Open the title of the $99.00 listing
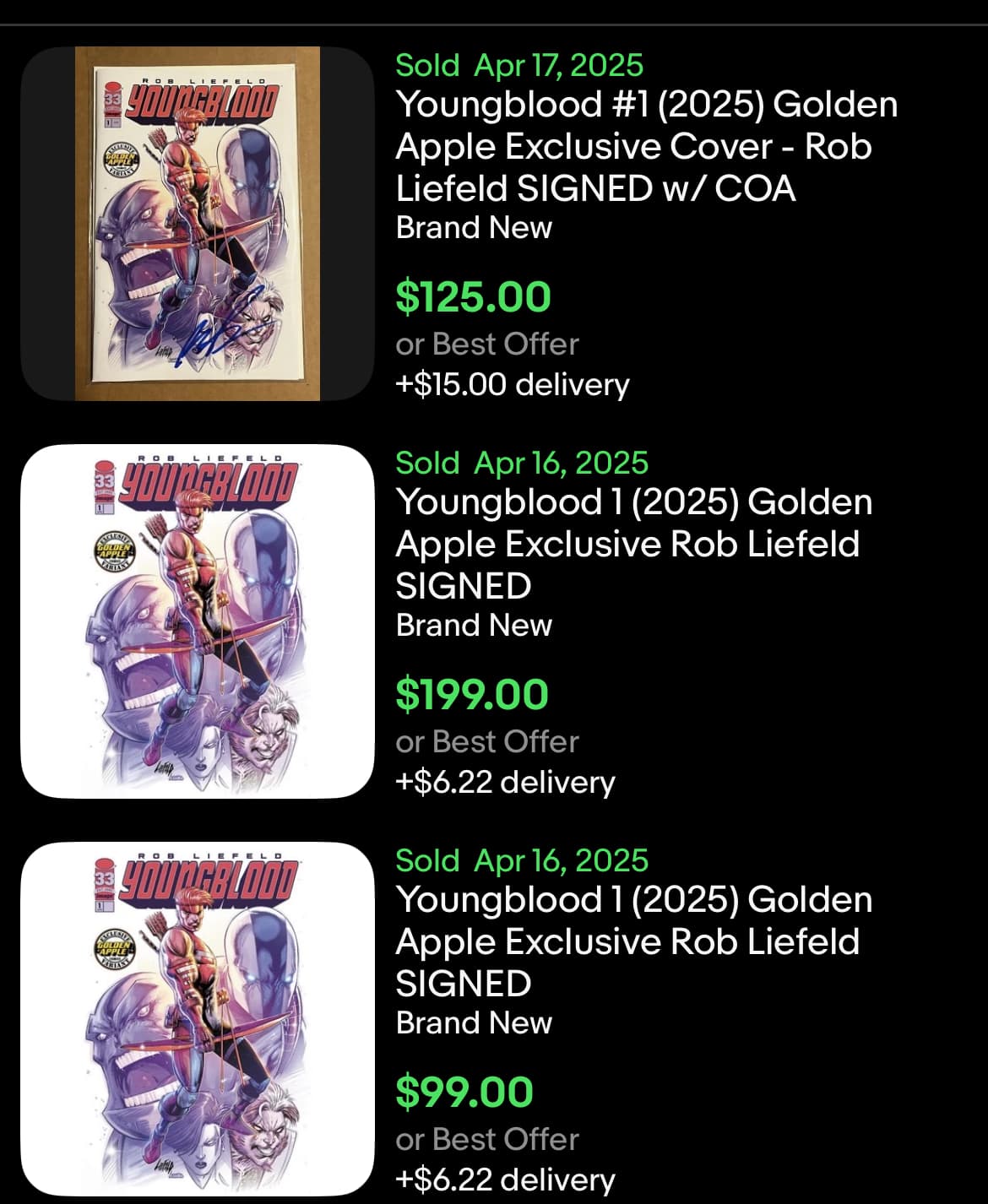This screenshot has height=1204, width=988. pos(634,941)
